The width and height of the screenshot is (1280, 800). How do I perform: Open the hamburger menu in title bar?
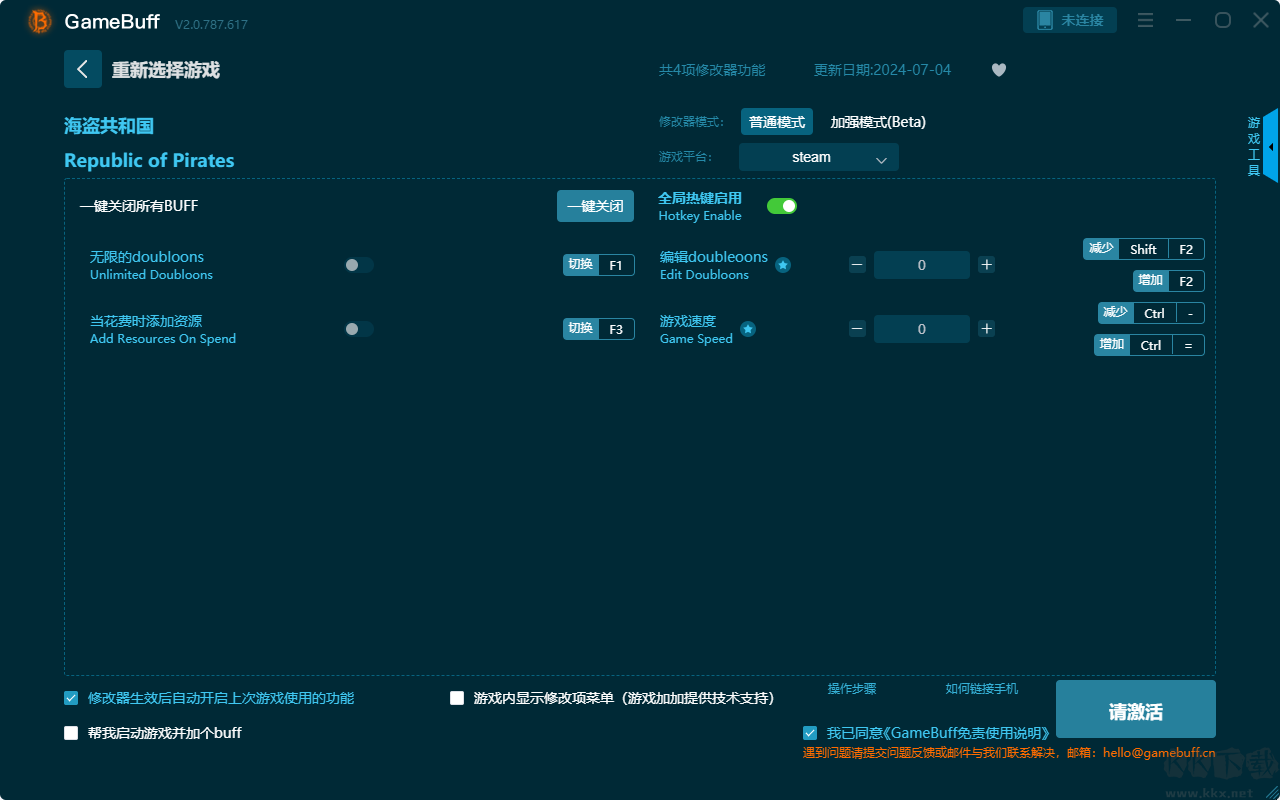coord(1146,21)
